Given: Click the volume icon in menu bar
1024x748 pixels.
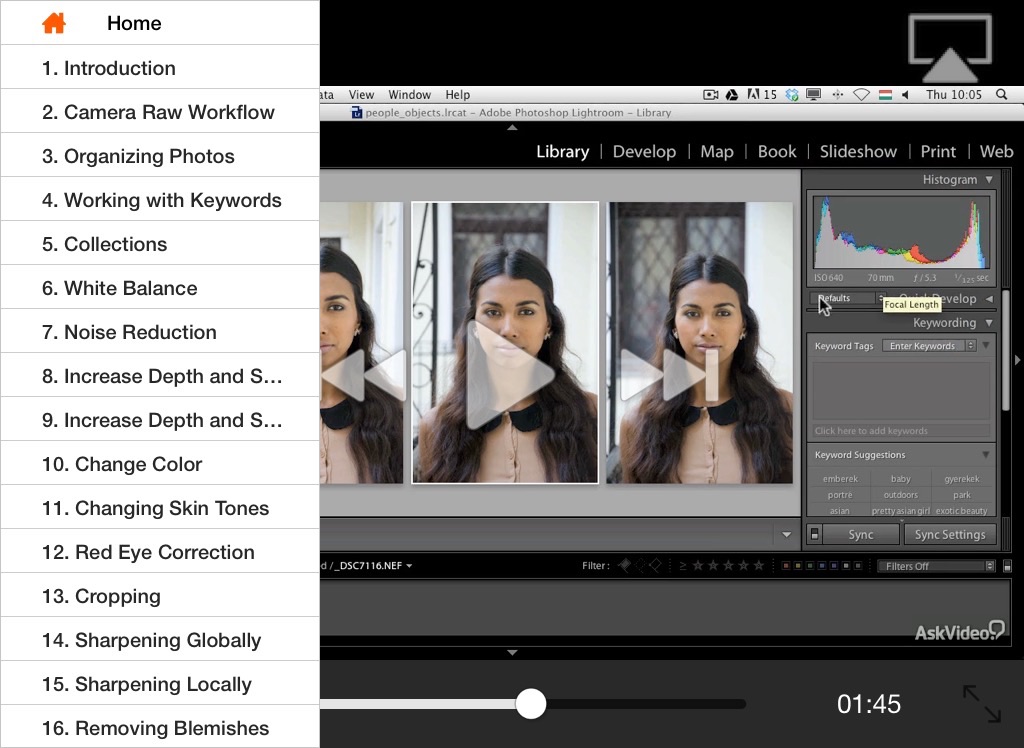Looking at the screenshot, I should pyautogui.click(x=905, y=95).
